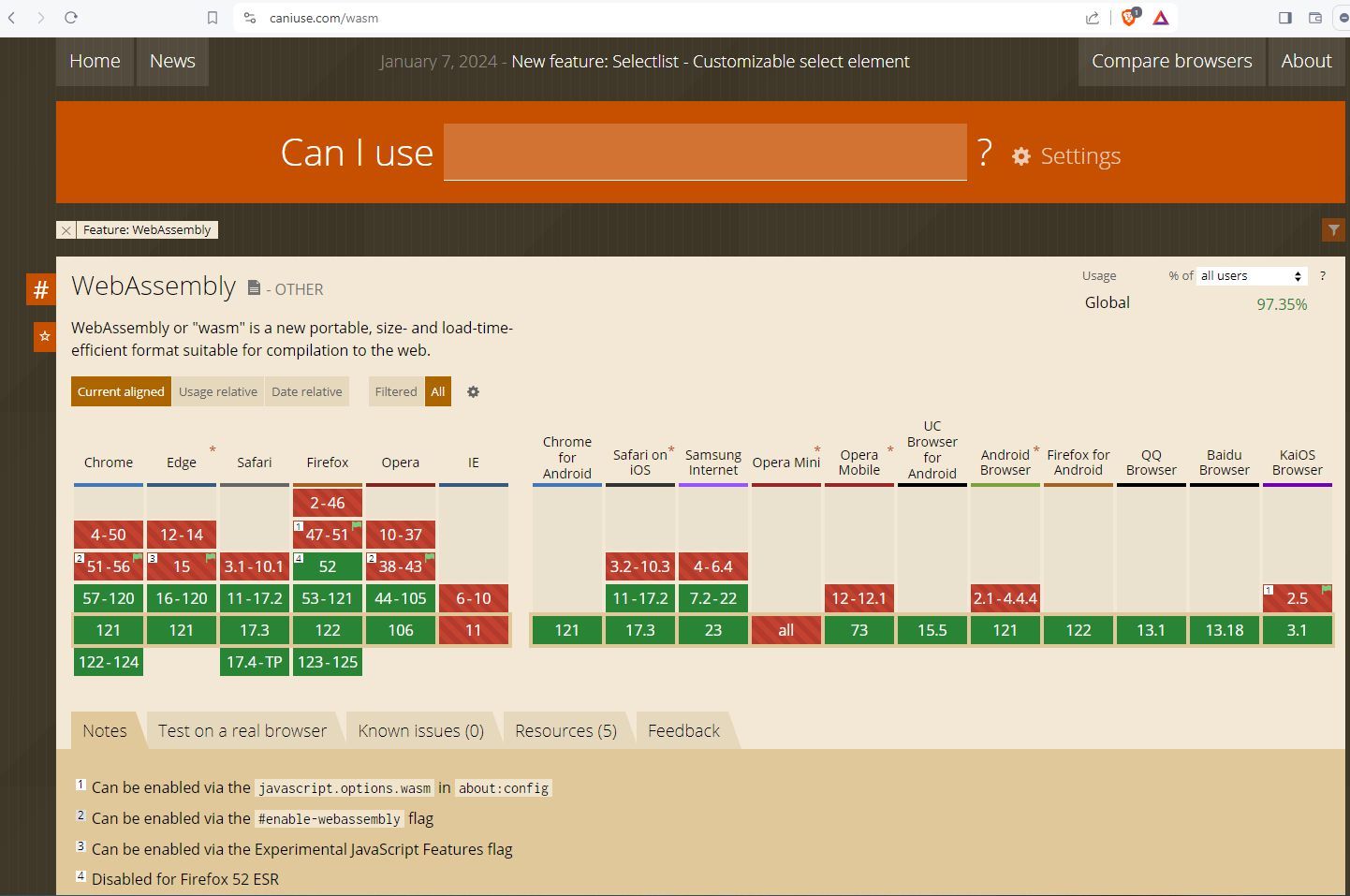Click IE 11 unsupported cell

pyautogui.click(x=474, y=630)
